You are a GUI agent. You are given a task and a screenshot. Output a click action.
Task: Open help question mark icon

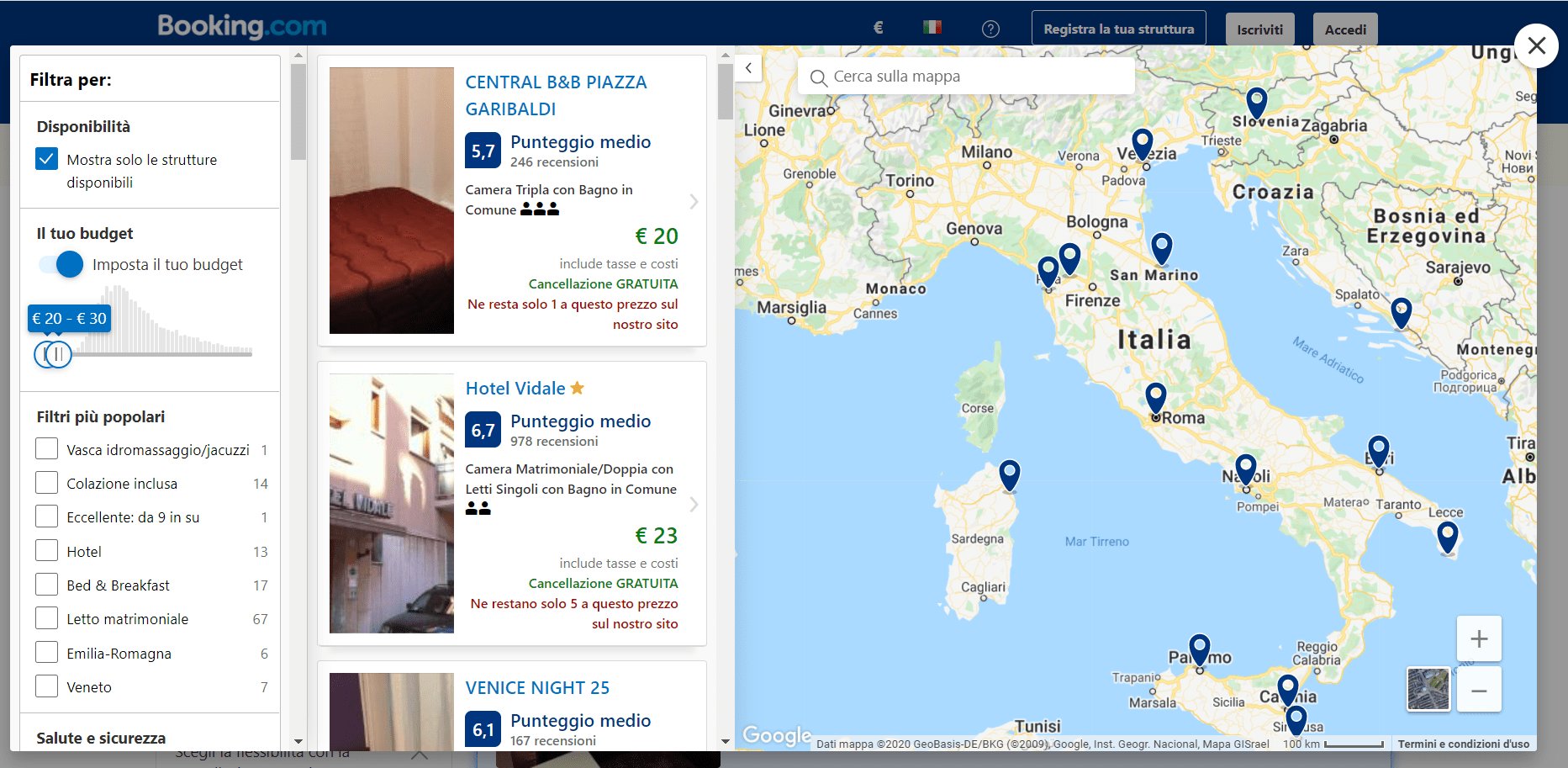[x=990, y=29]
